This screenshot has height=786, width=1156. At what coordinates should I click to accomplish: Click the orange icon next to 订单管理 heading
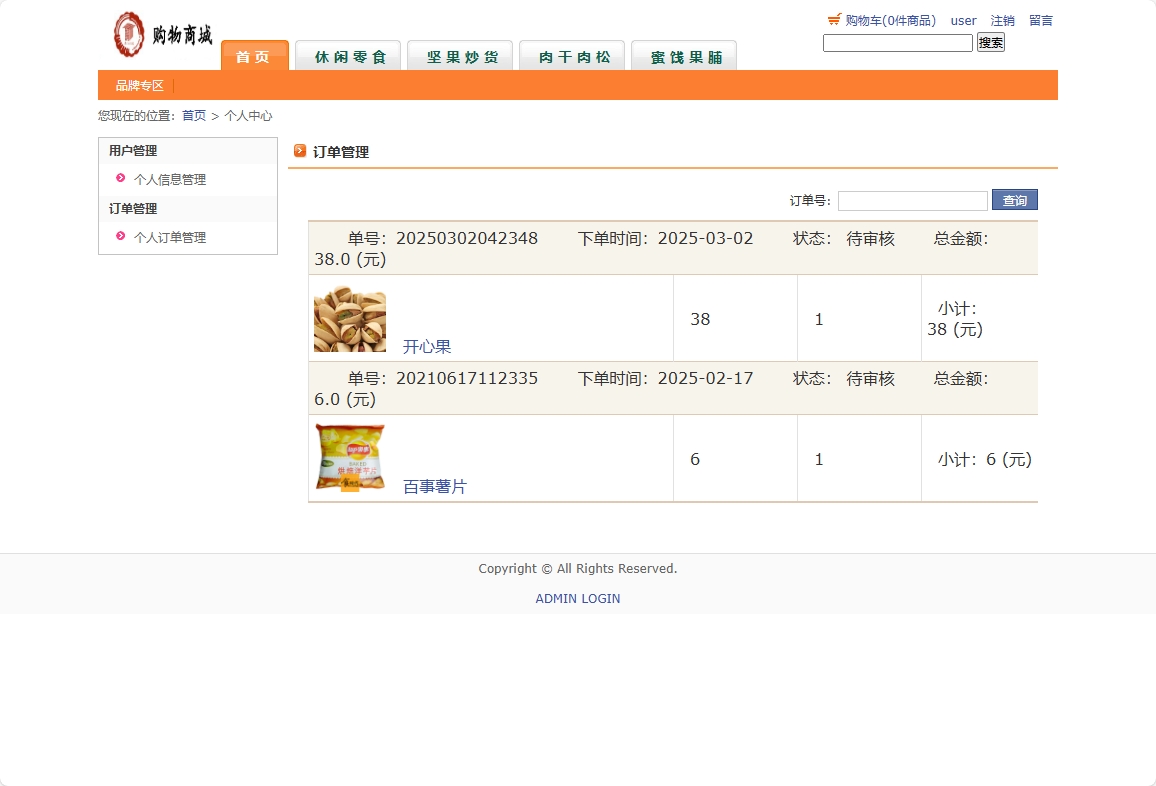(300, 151)
